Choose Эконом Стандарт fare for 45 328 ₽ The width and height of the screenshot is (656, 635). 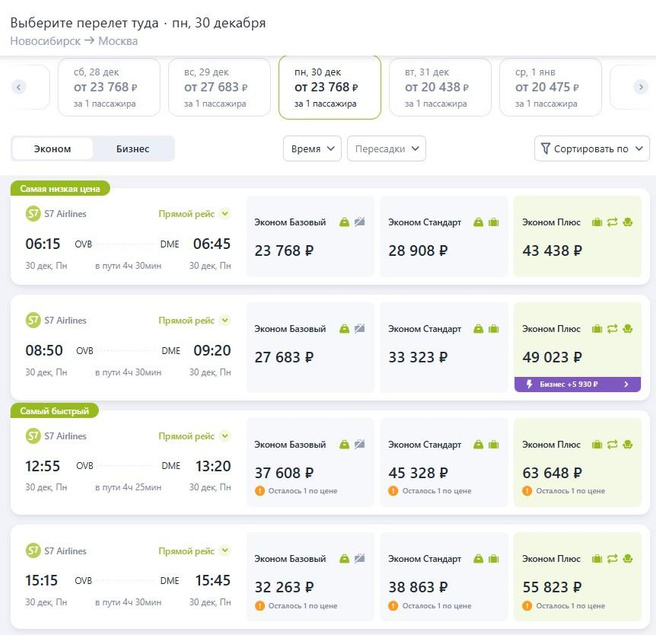click(x=444, y=465)
